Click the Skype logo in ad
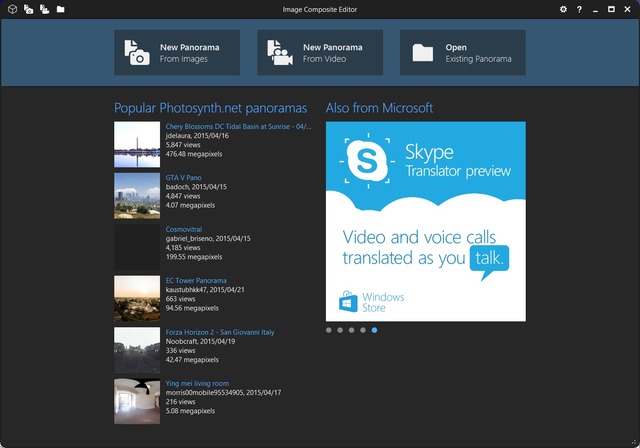Viewport: 640px width, 448px height. pos(367,161)
